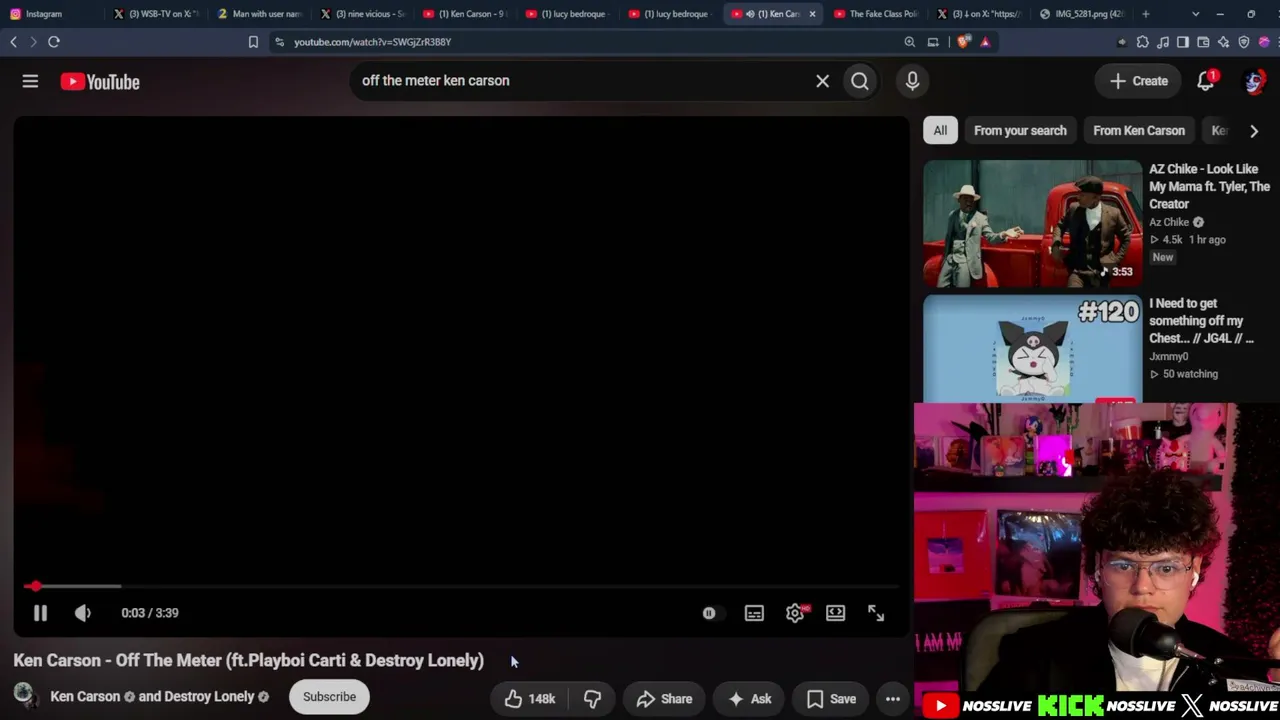Screen dimensions: 1280x720
Task: Open the Jxmmy0 live stream thumbnail
Action: click(1032, 349)
